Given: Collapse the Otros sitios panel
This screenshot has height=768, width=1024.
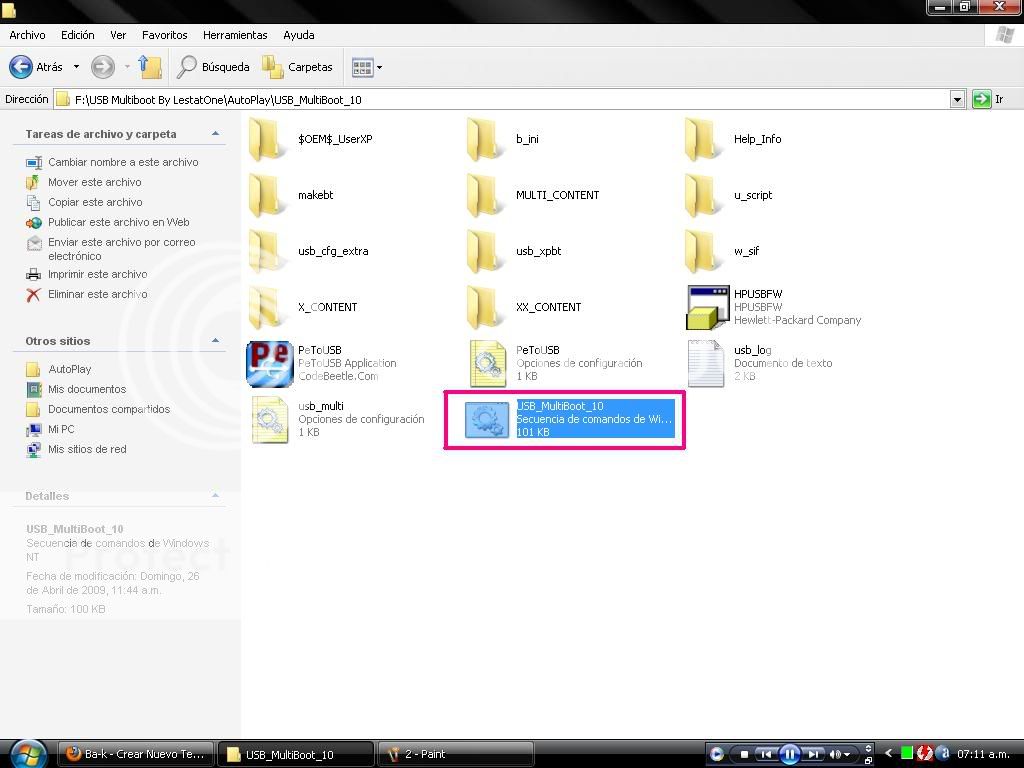Looking at the screenshot, I should [216, 340].
